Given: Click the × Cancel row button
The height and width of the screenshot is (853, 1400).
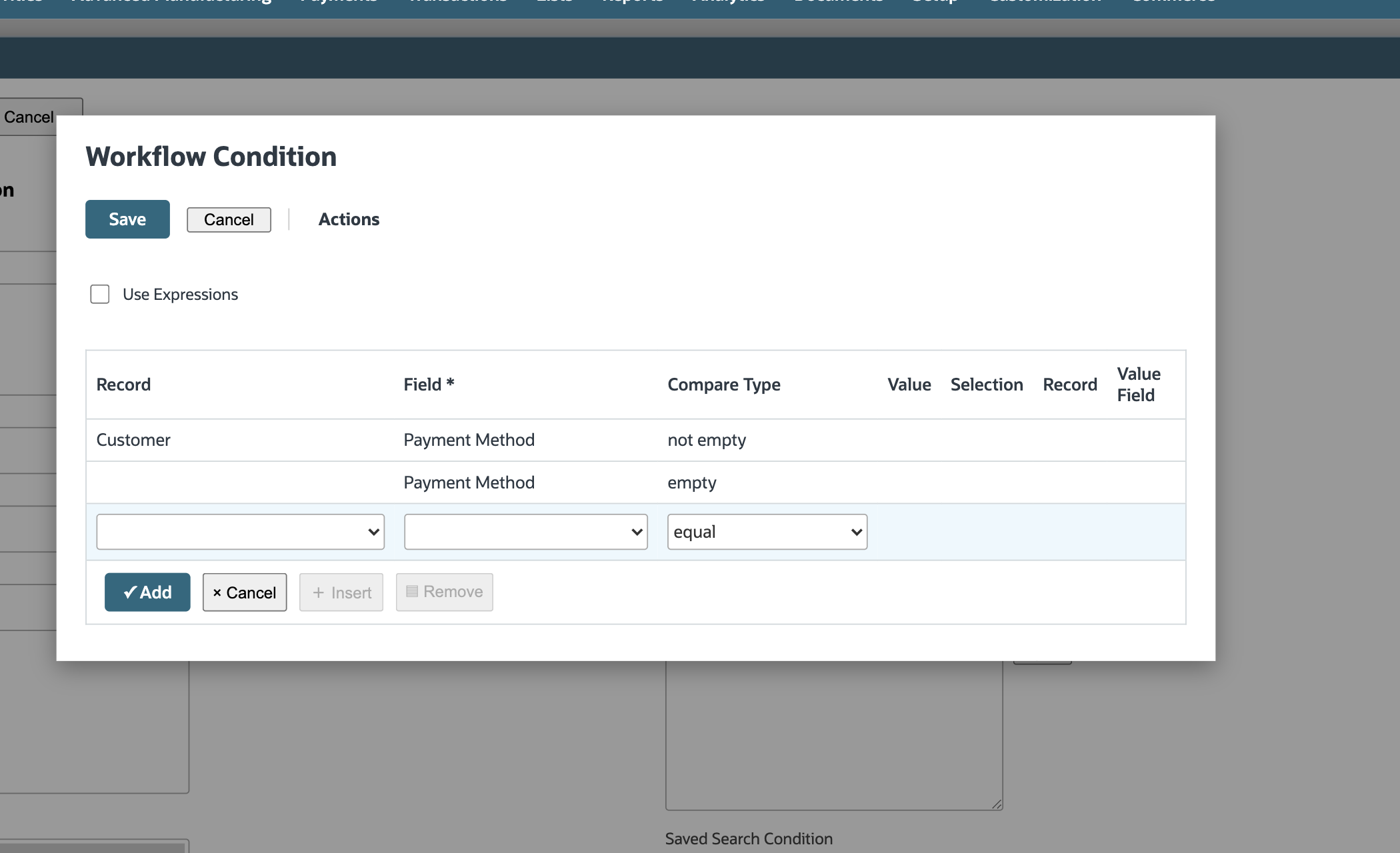Looking at the screenshot, I should pyautogui.click(x=245, y=592).
